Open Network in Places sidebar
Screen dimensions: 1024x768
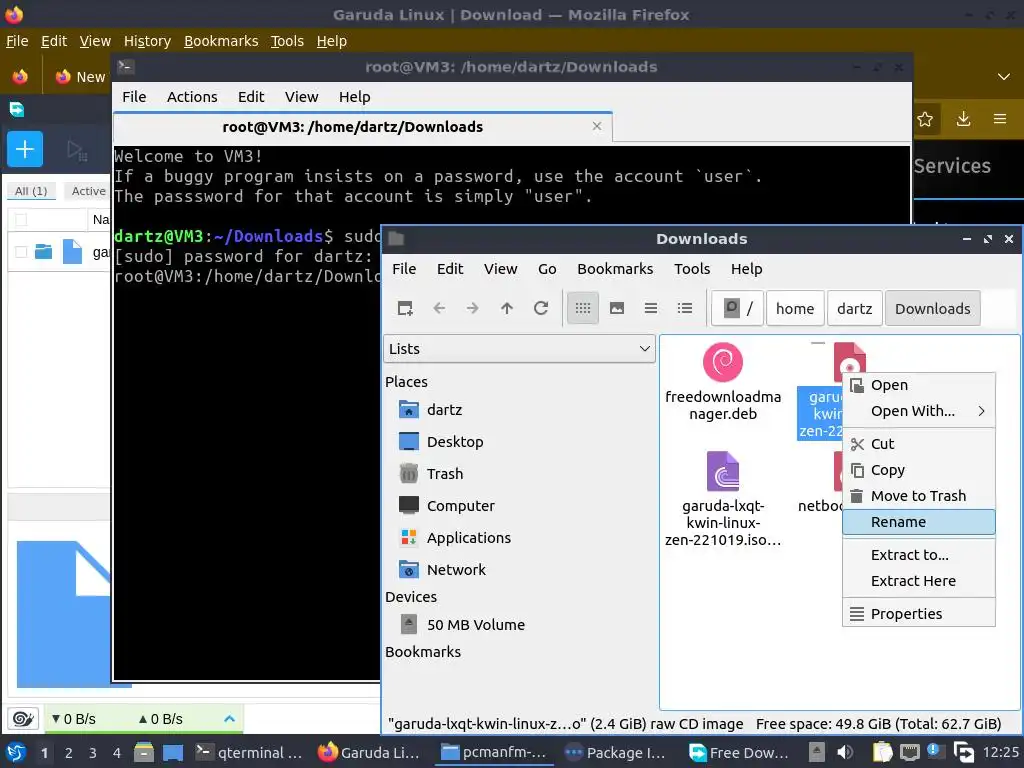[443, 569]
